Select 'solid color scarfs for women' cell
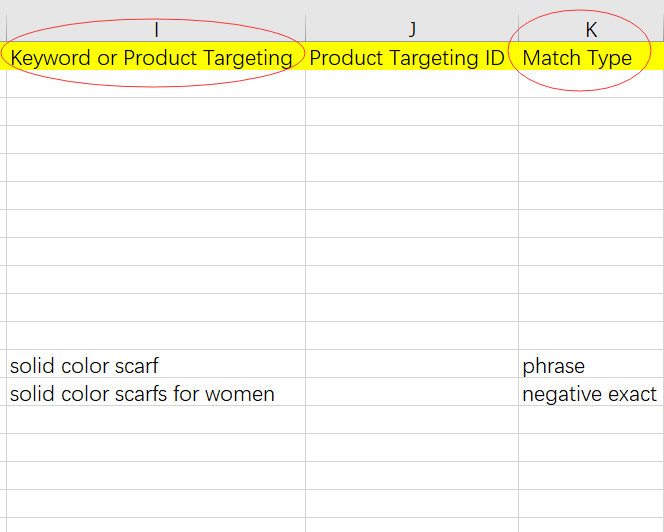Image resolution: width=664 pixels, height=532 pixels. (x=142, y=394)
